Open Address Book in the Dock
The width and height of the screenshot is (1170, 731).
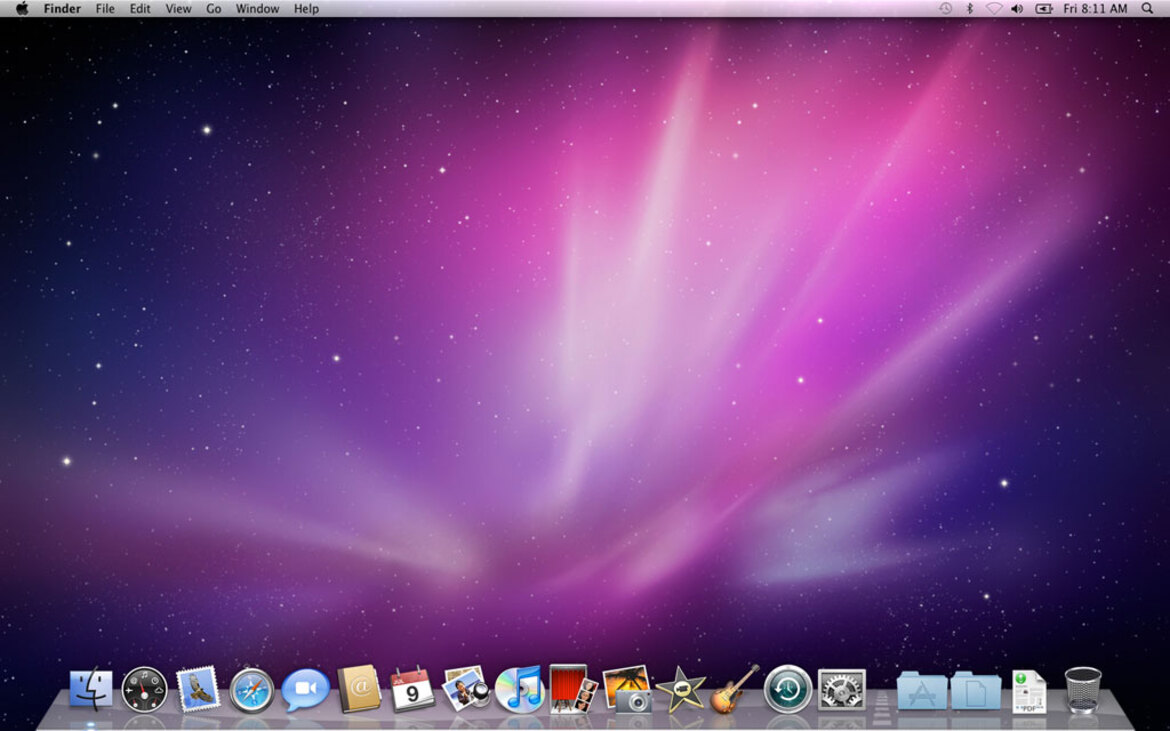pyautogui.click(x=359, y=688)
